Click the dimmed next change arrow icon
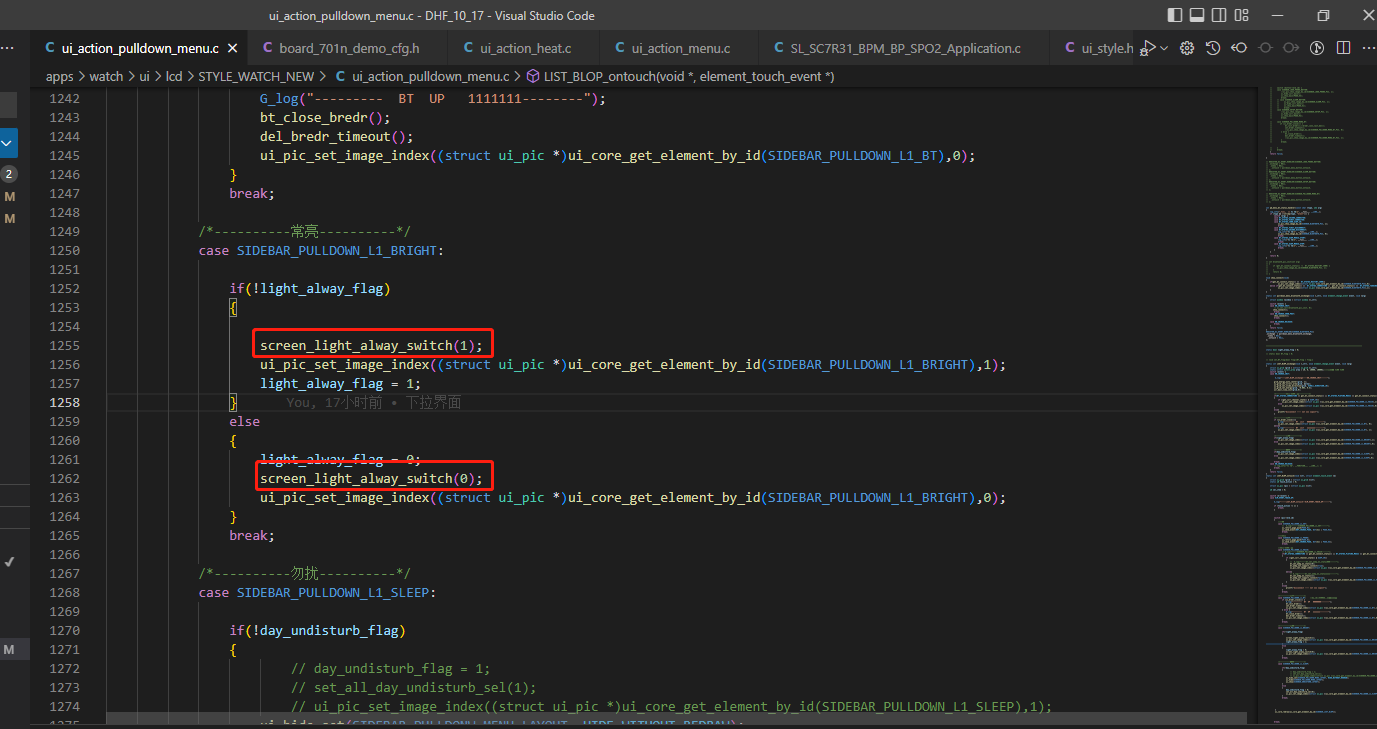Screen dimensions: 1377x729 click(x=1291, y=48)
